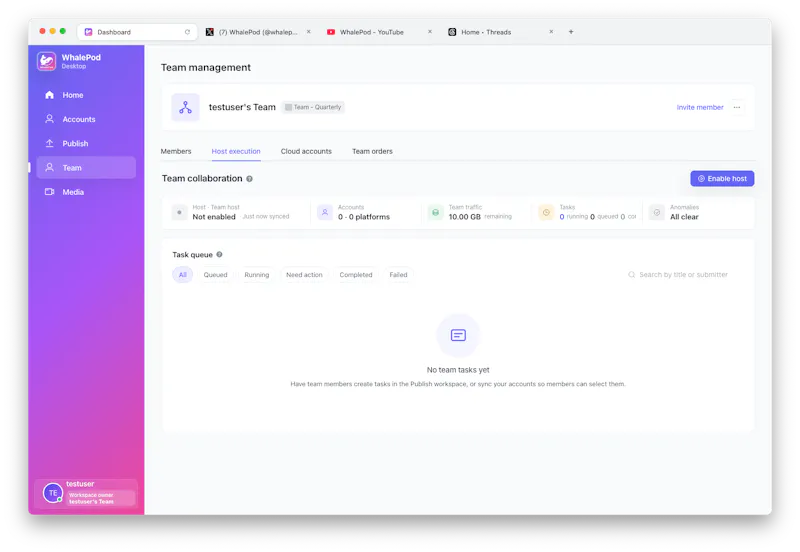Click the Accounts person icon in sidebar
The height and width of the screenshot is (552, 800).
point(49,119)
